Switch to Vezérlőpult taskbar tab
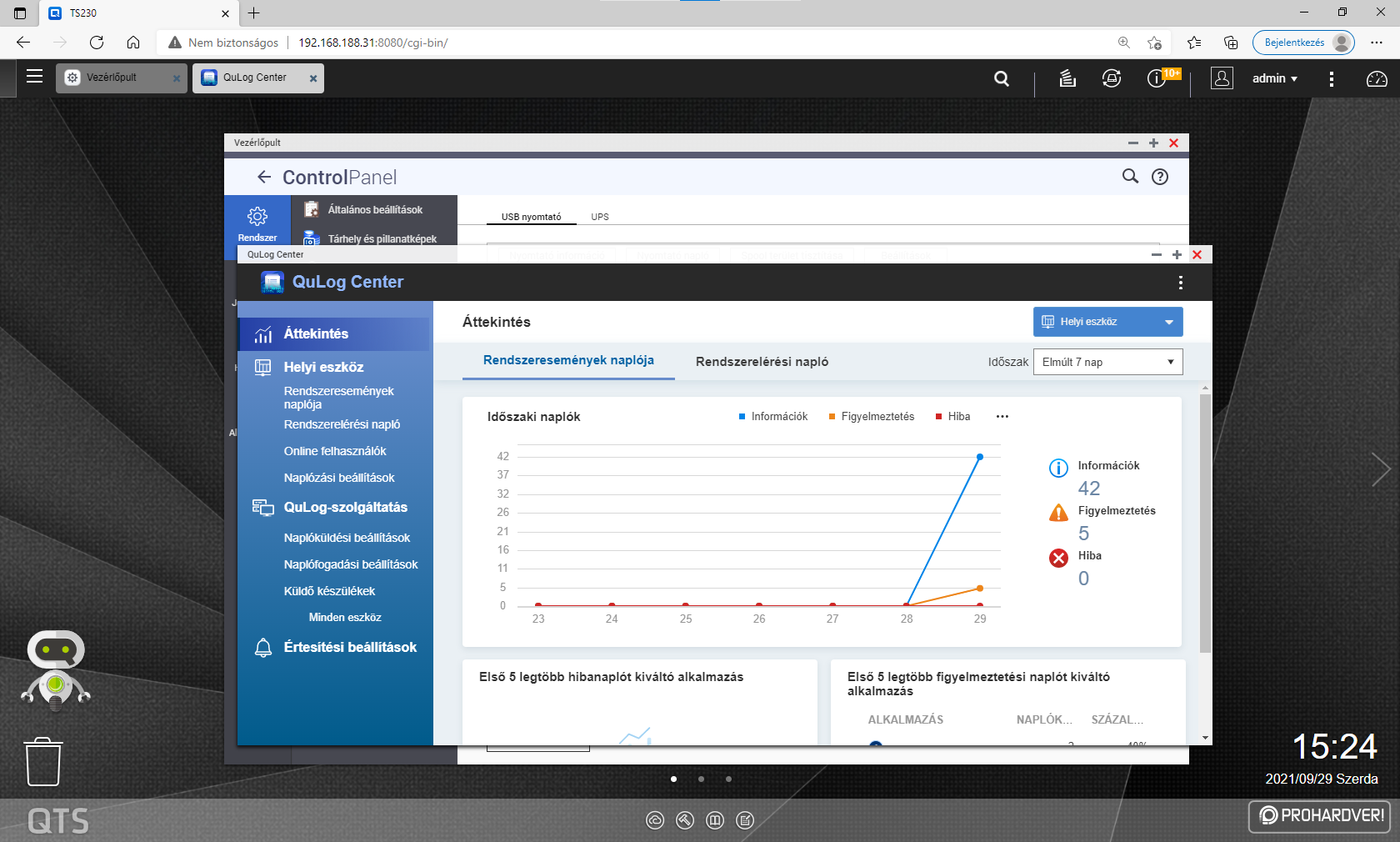 (x=122, y=78)
